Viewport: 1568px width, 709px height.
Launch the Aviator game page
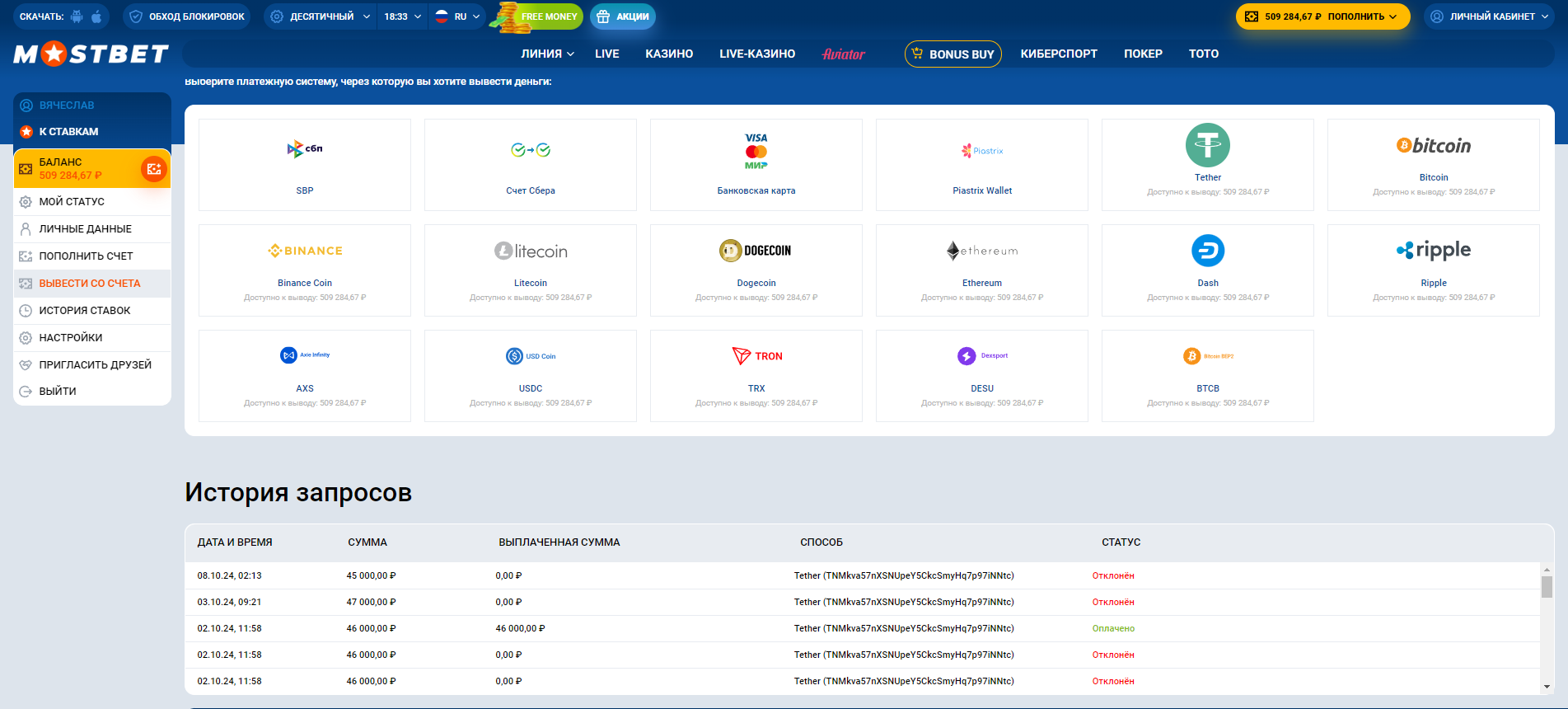click(x=844, y=54)
